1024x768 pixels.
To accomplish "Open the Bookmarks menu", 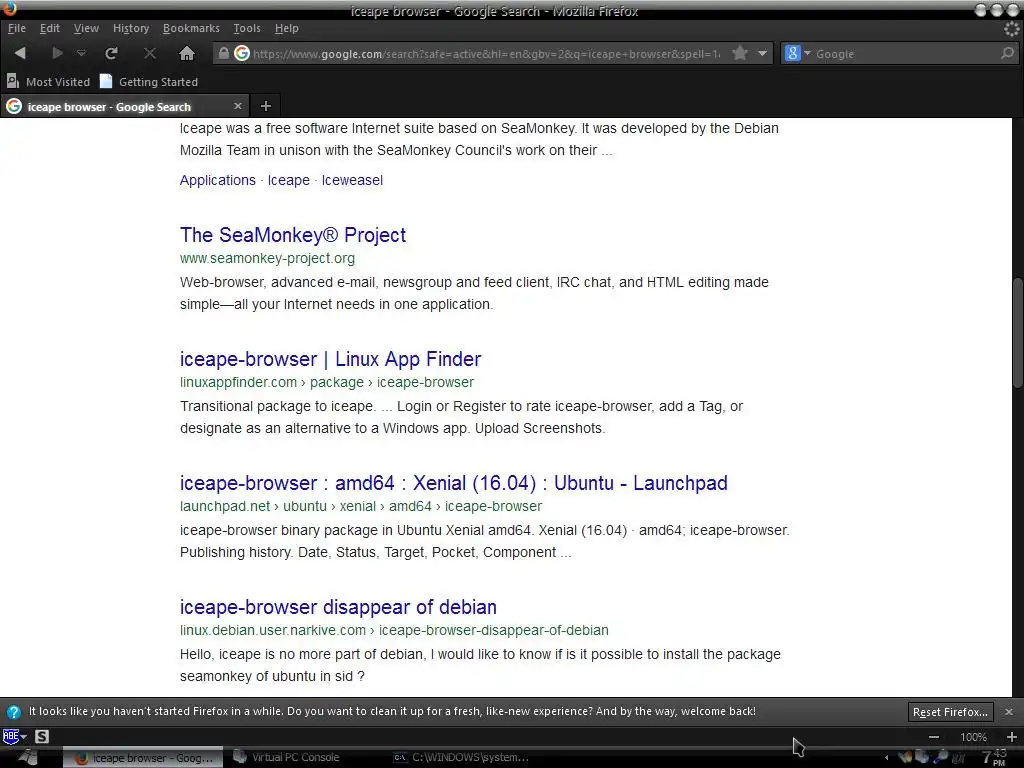I will tap(191, 28).
